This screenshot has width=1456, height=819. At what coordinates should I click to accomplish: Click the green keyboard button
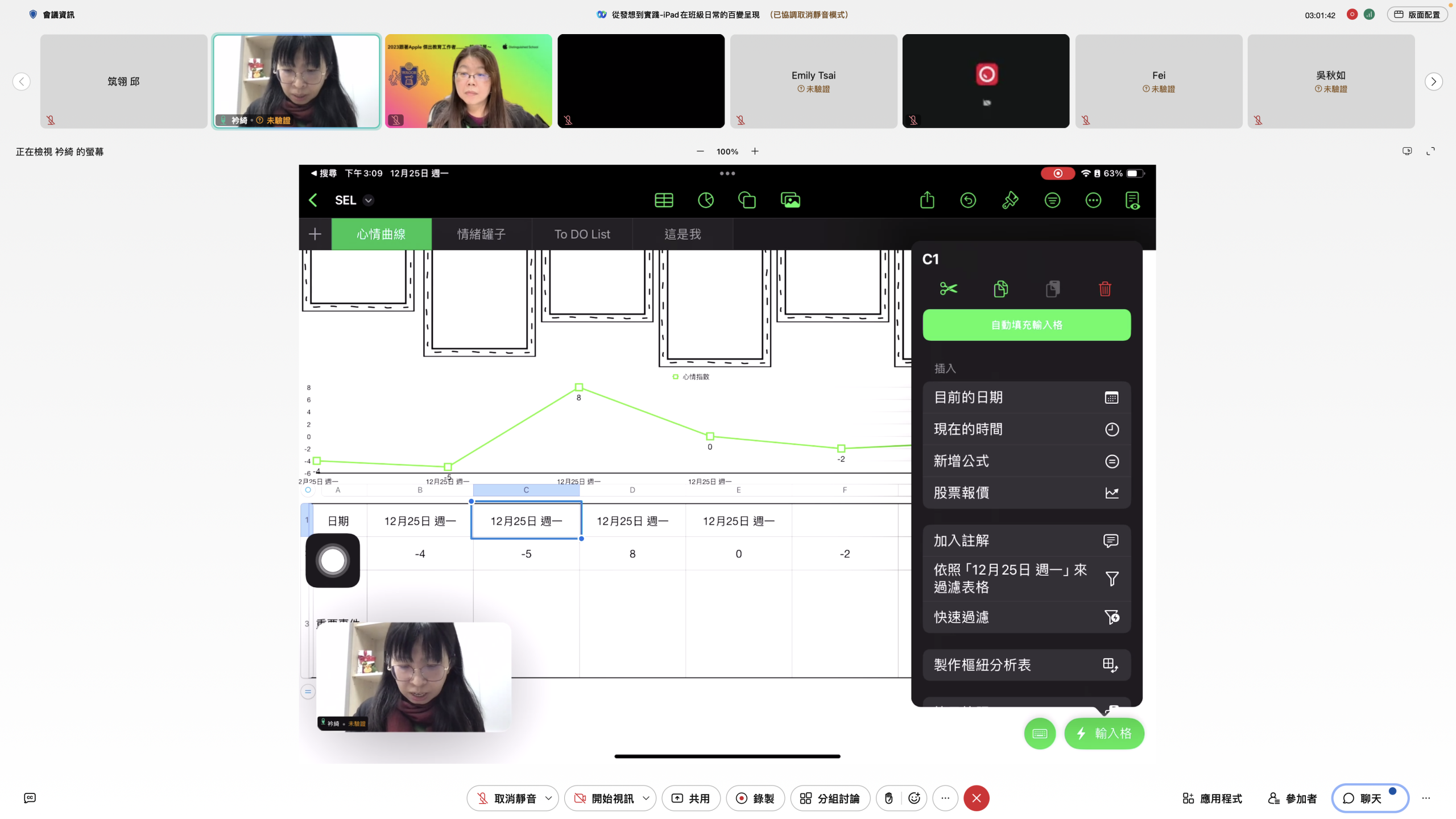(x=1040, y=734)
